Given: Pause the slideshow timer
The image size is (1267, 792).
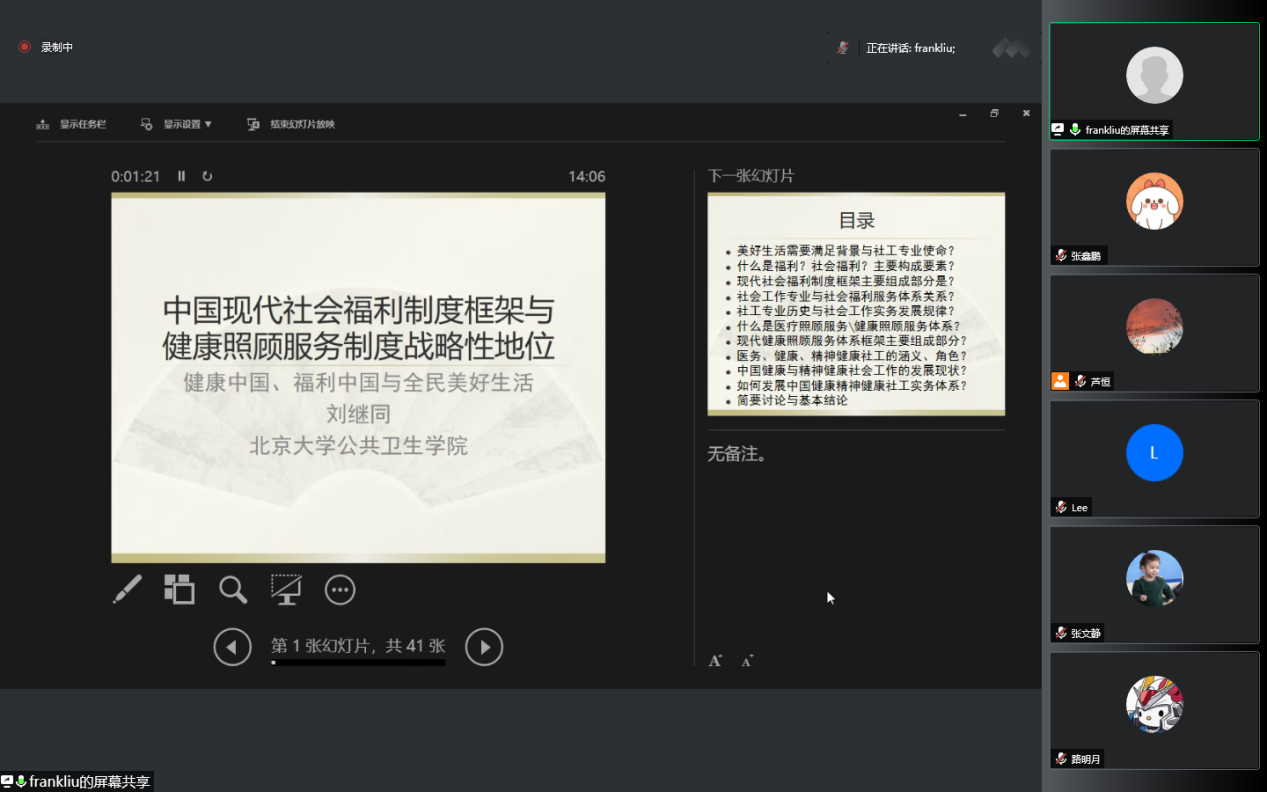Looking at the screenshot, I should 182,176.
